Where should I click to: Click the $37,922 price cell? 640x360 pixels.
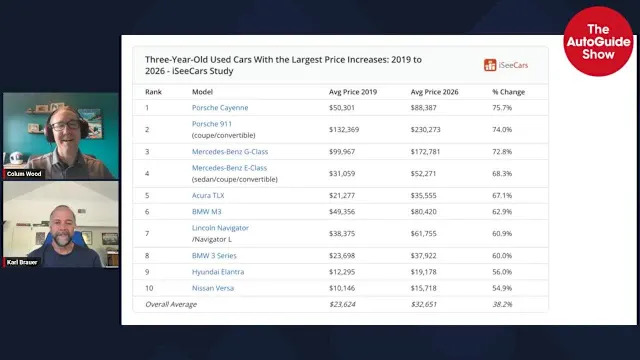click(424, 256)
